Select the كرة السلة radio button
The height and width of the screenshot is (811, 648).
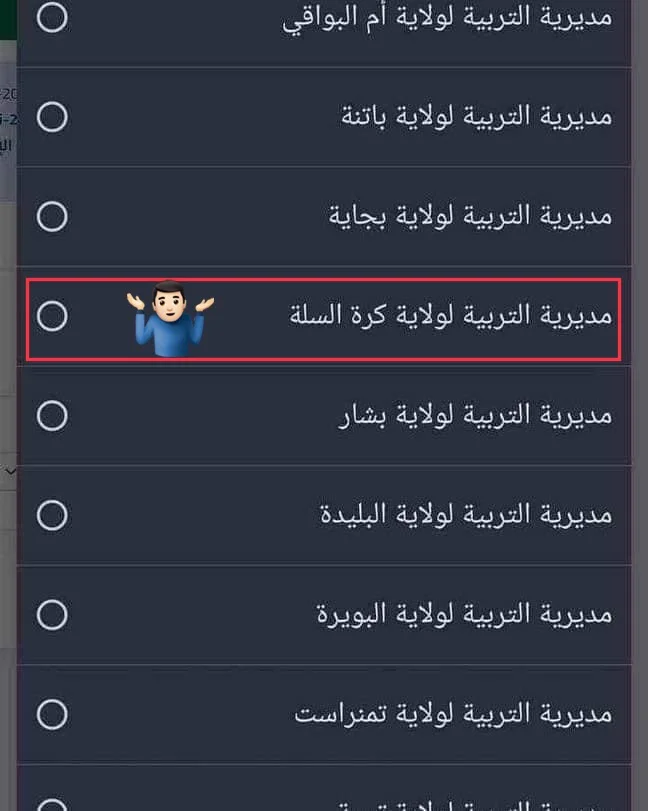tap(52, 316)
